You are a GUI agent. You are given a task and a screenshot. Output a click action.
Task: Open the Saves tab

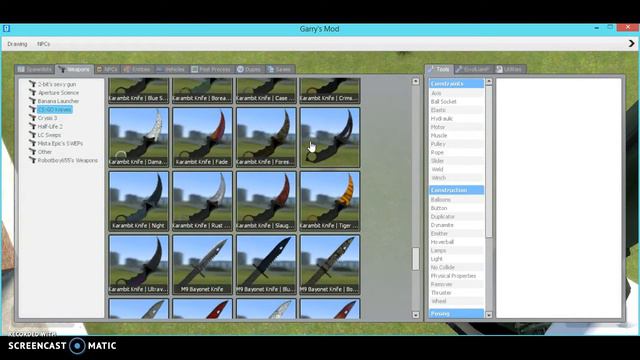click(x=280, y=69)
